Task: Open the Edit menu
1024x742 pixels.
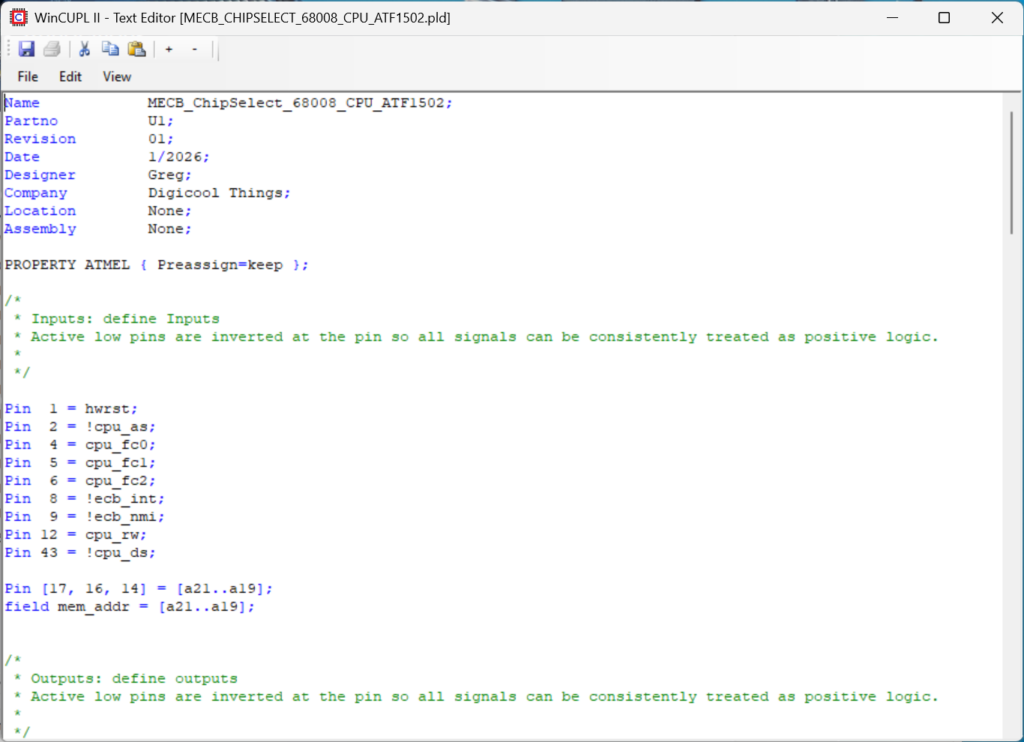Action: point(70,76)
